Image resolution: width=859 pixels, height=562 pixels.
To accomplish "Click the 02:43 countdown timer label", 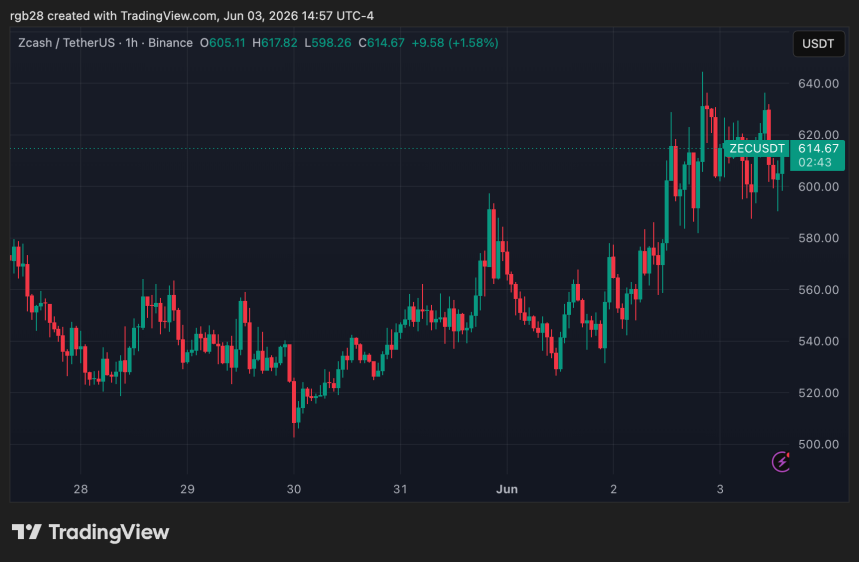I will [x=815, y=163].
